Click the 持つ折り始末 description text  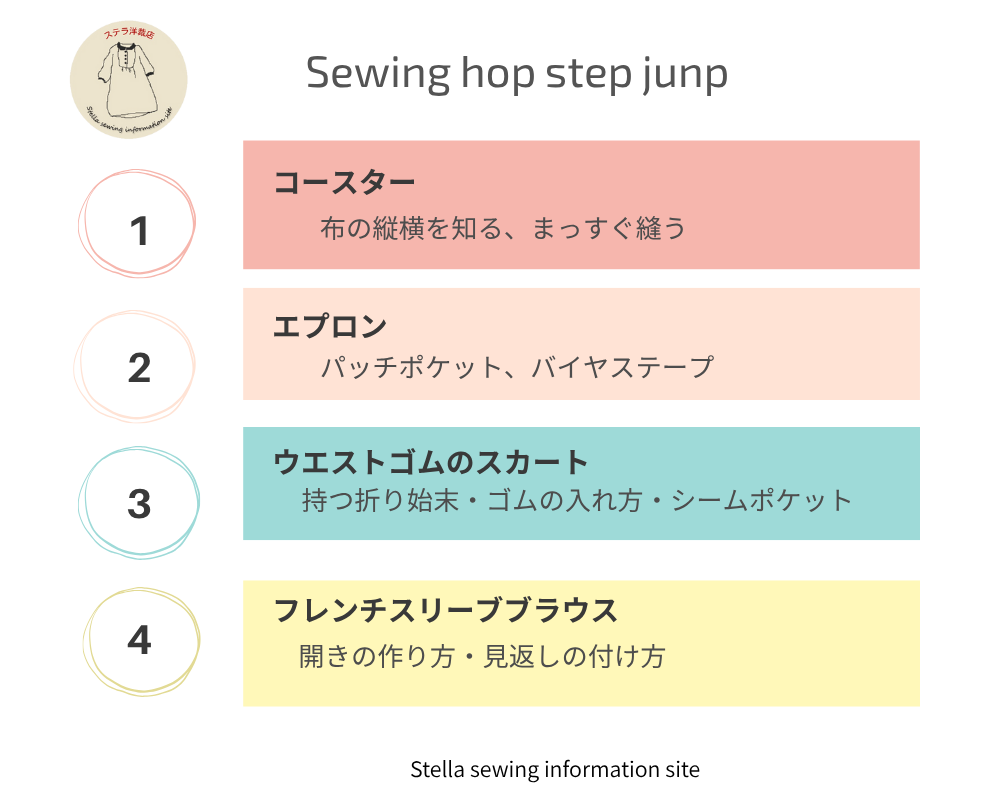pos(381,500)
